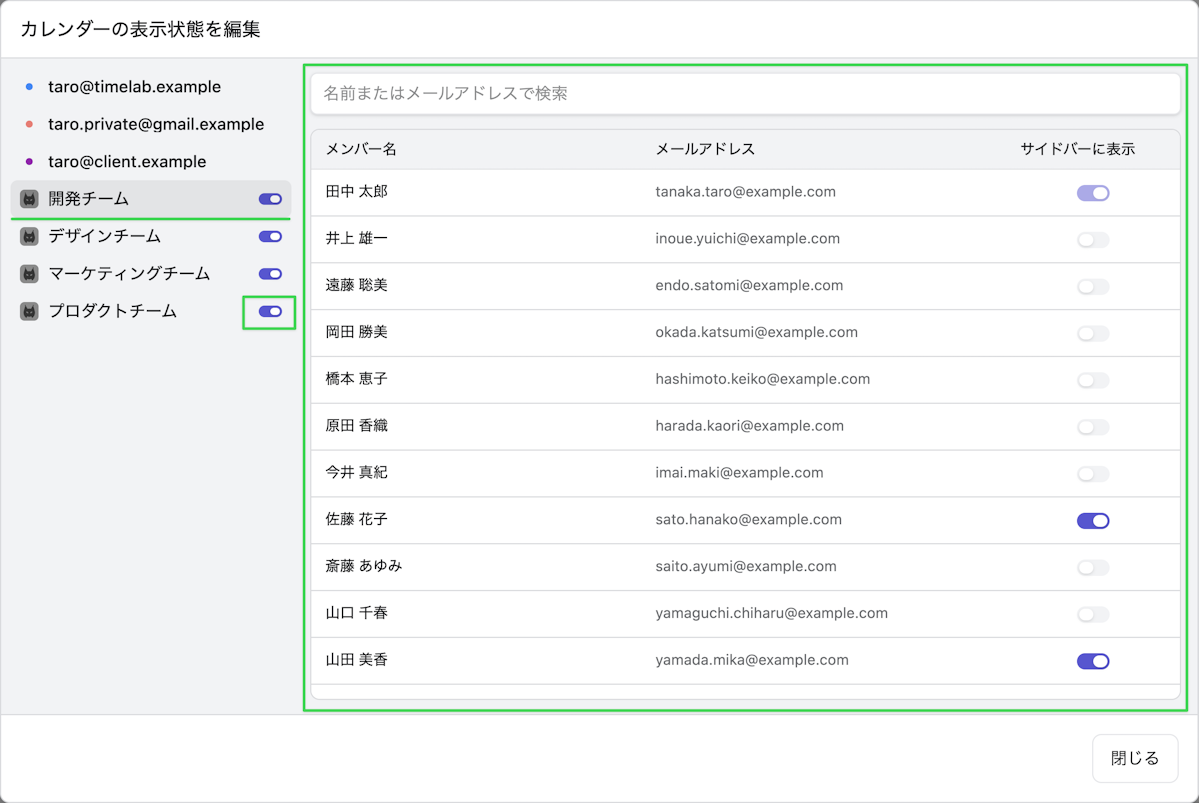Enable sidebar display for 原田 香織

coord(1093,427)
